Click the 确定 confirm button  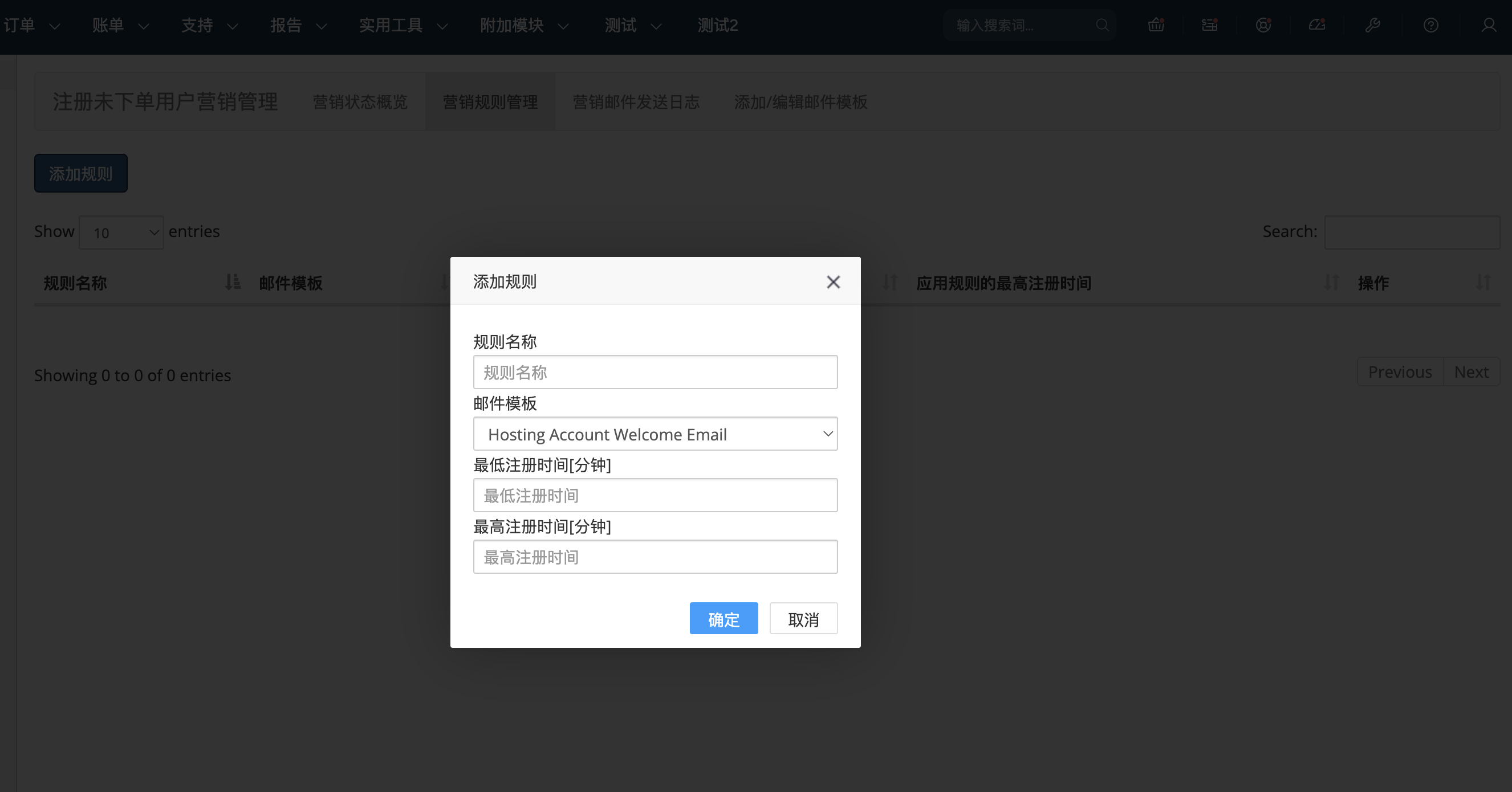pos(723,619)
